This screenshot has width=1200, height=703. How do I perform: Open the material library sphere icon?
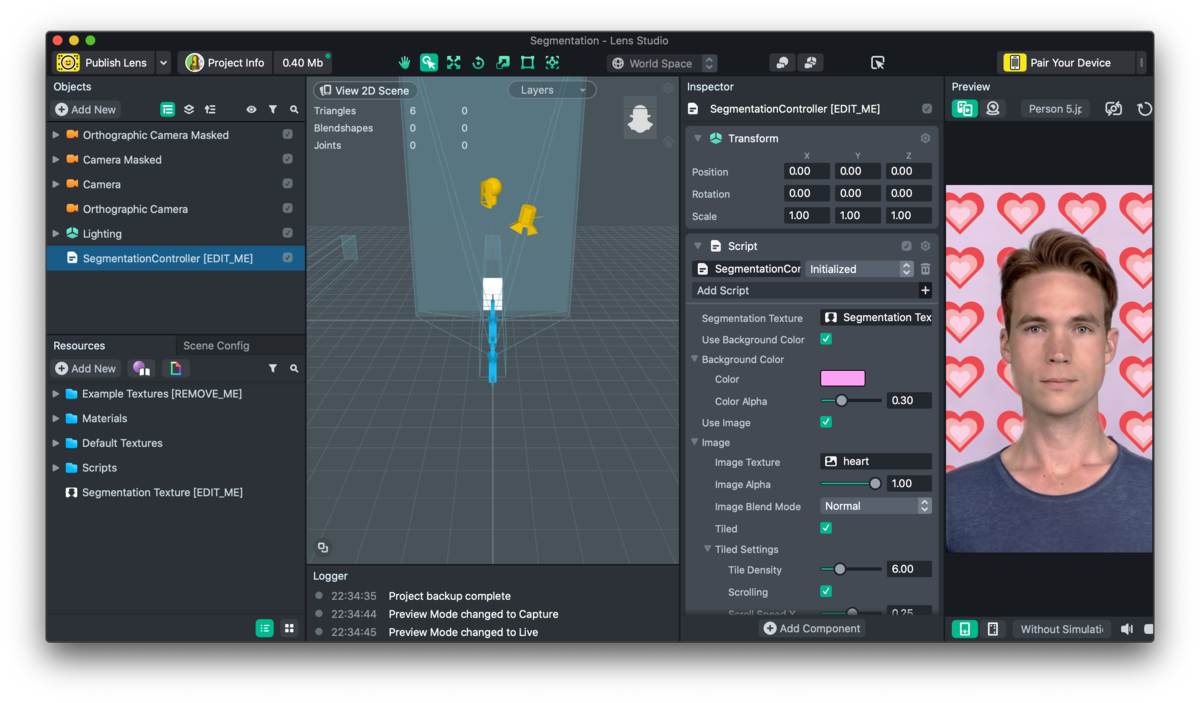click(141, 369)
